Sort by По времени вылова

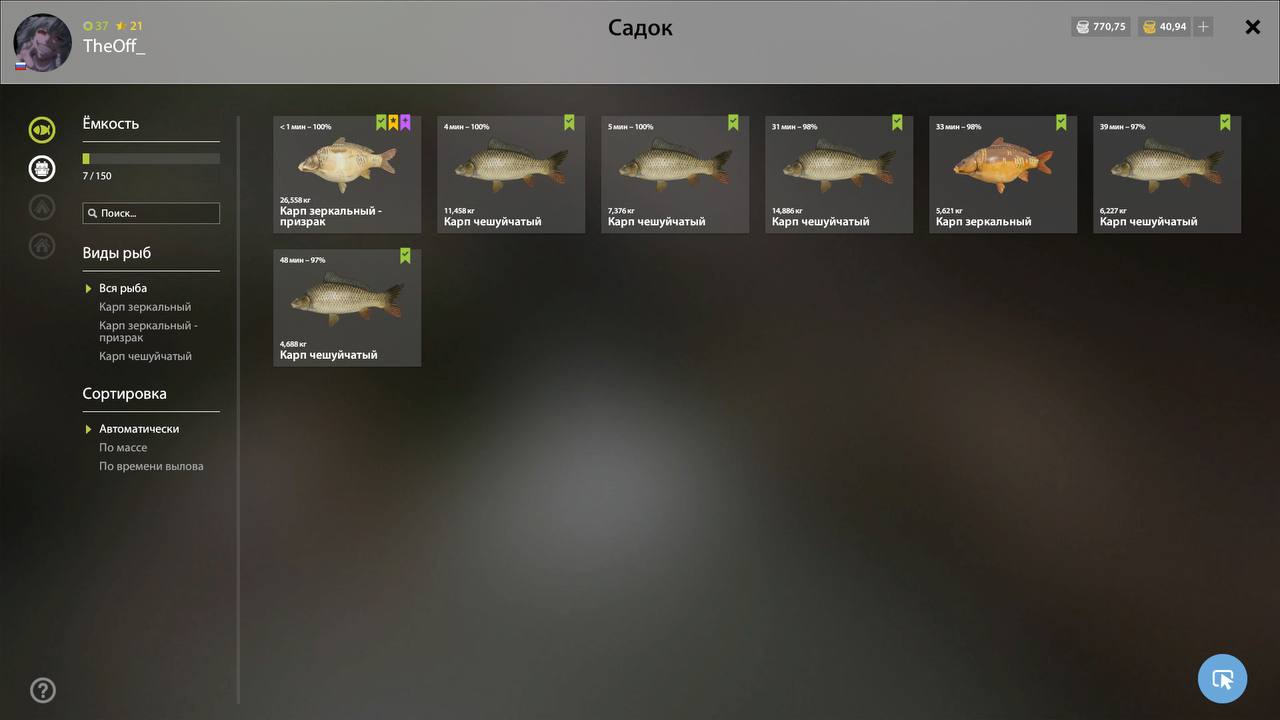(151, 467)
